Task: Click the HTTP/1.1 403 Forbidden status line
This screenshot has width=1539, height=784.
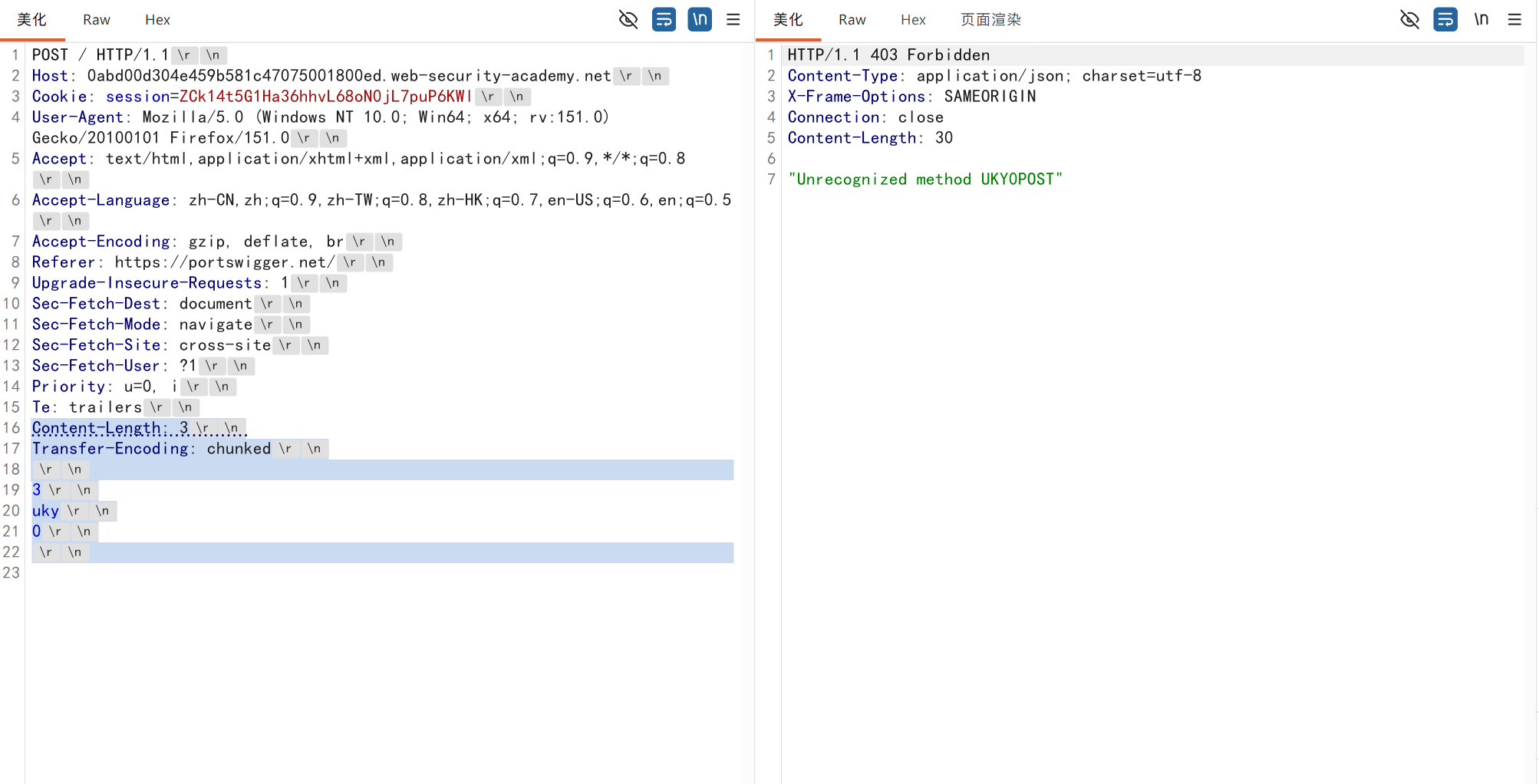Action: pyautogui.click(x=888, y=55)
